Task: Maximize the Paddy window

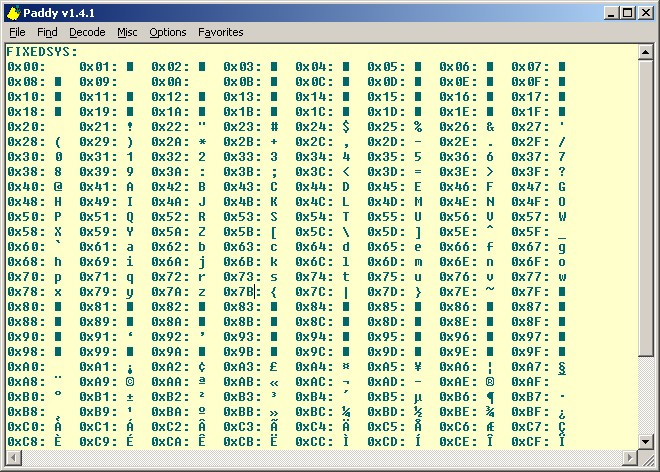Action: (x=627, y=13)
